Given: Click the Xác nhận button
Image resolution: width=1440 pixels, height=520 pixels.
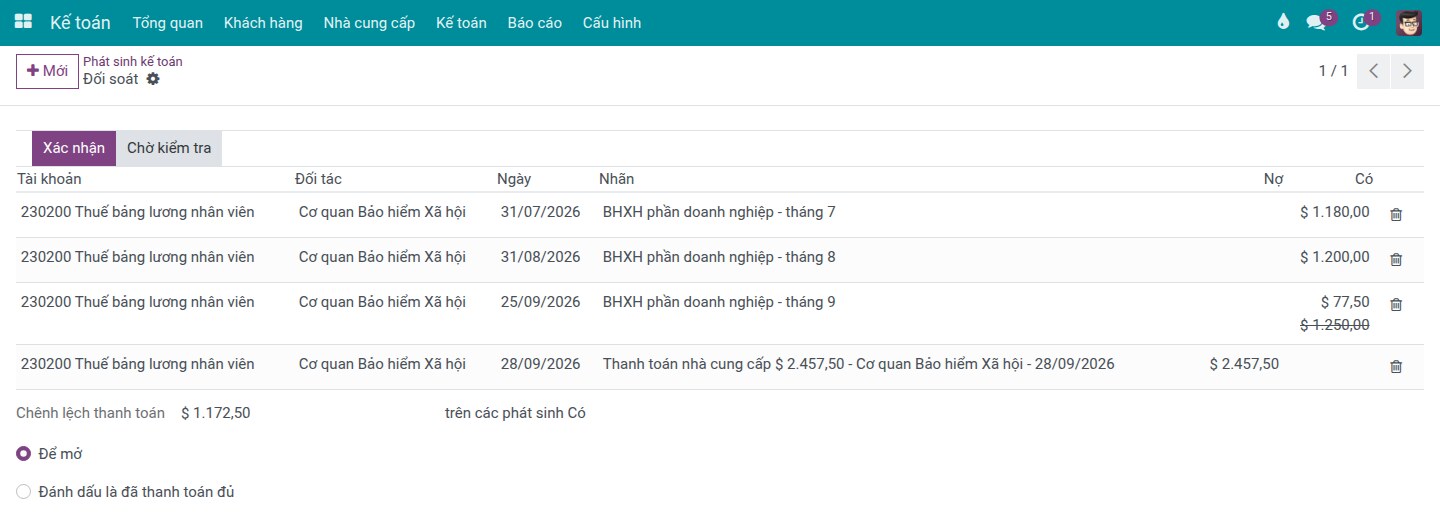Looking at the screenshot, I should [x=74, y=148].
